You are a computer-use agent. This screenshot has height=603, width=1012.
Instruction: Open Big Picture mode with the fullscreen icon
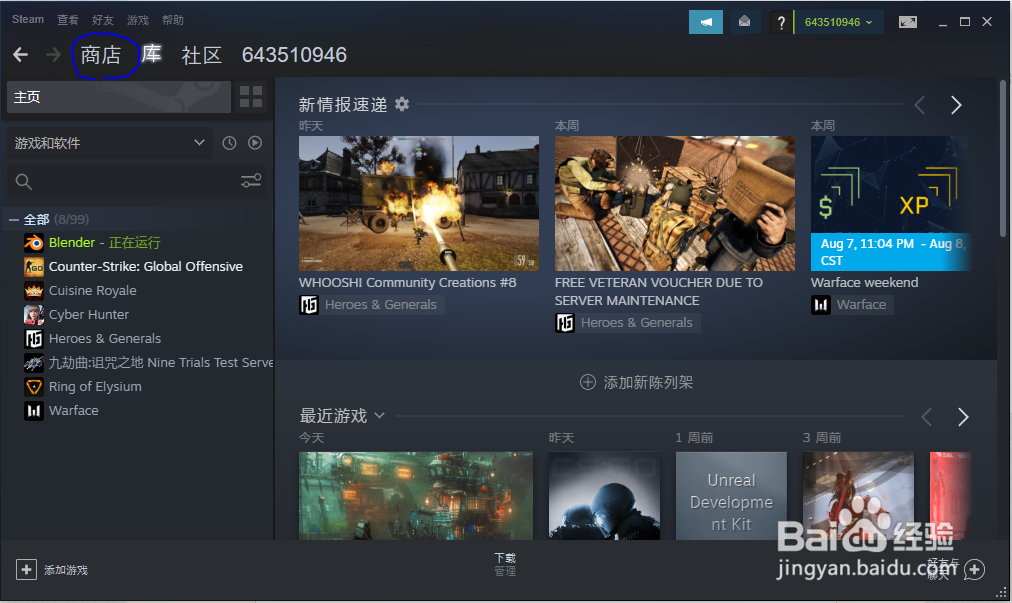tap(906, 21)
